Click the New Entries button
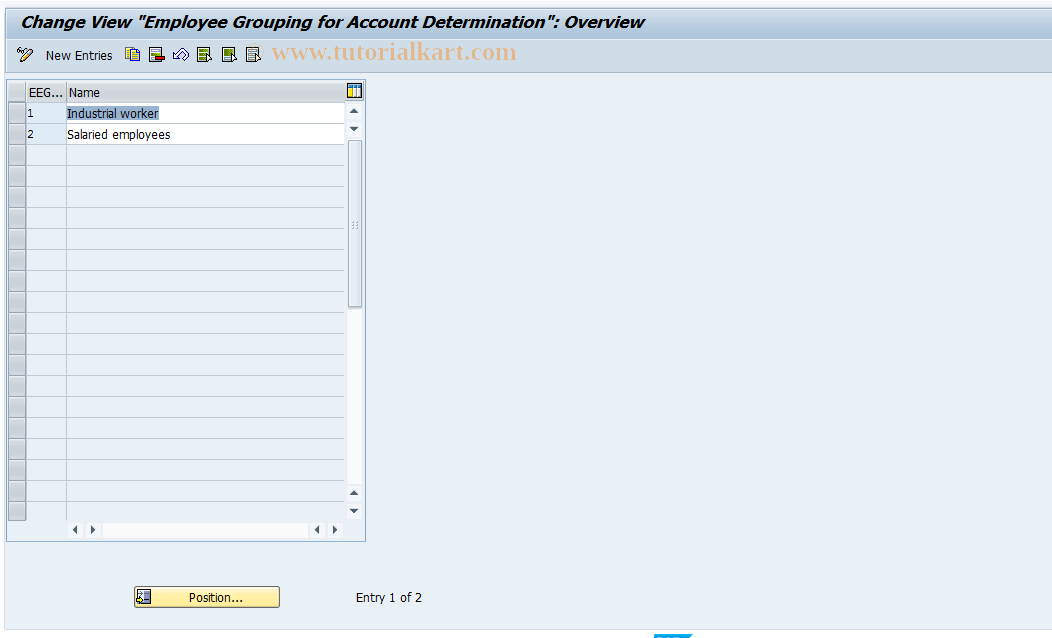The image size is (1052, 638). [x=79, y=56]
